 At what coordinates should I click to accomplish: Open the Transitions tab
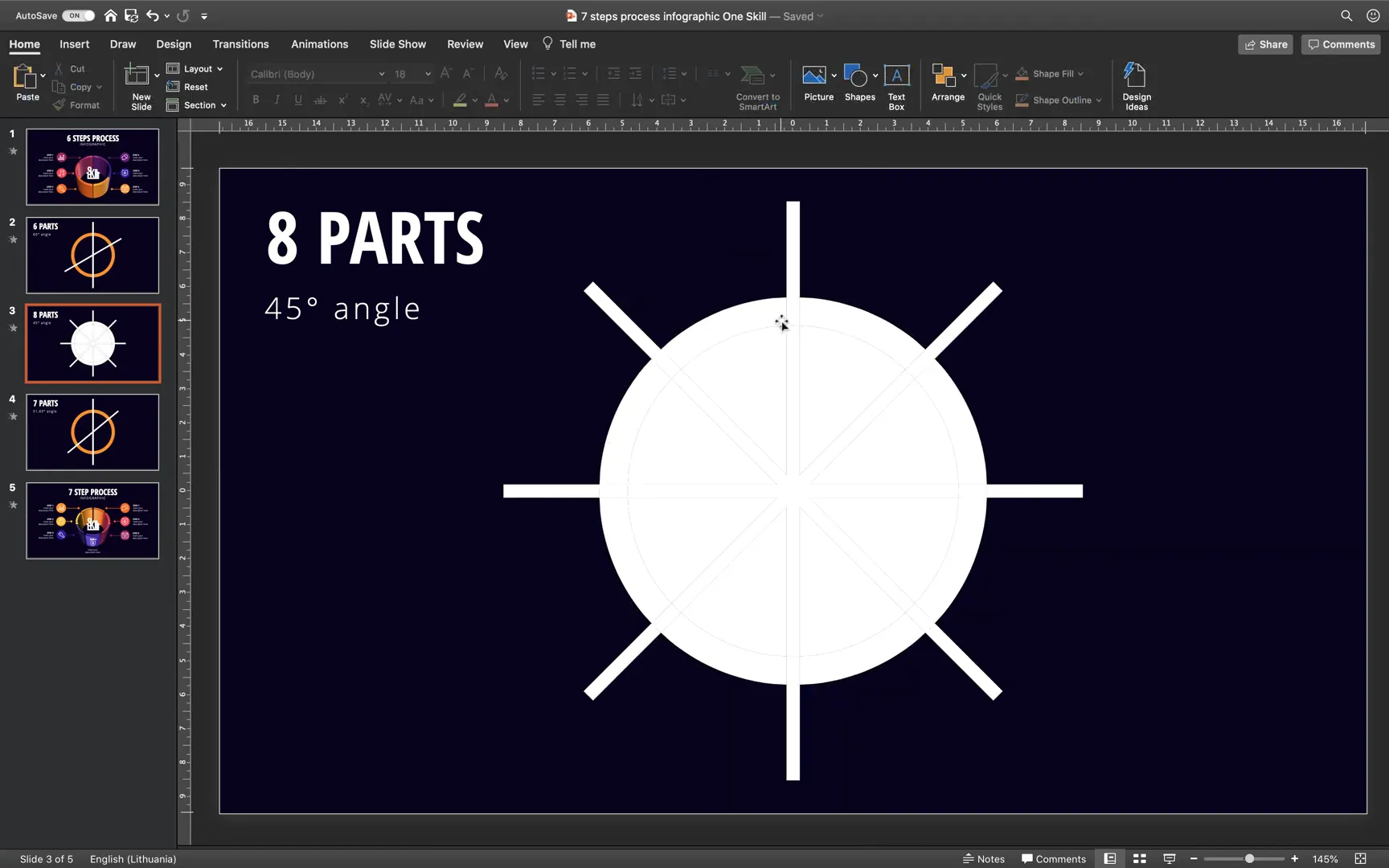[x=240, y=44]
